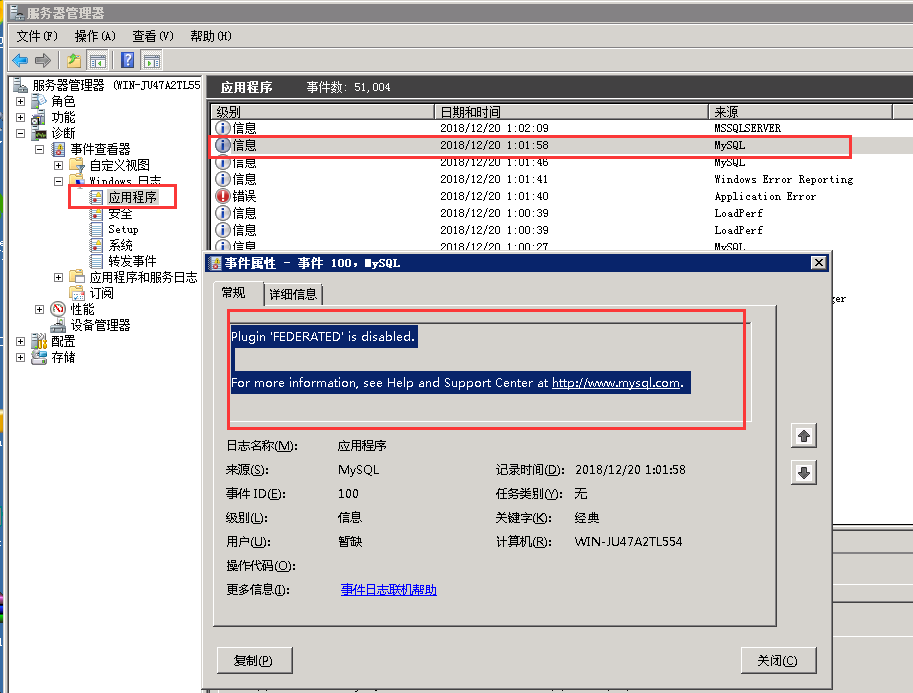This screenshot has width=913, height=693.
Task: Toggle the action pane toolbar icon
Action: tap(152, 60)
